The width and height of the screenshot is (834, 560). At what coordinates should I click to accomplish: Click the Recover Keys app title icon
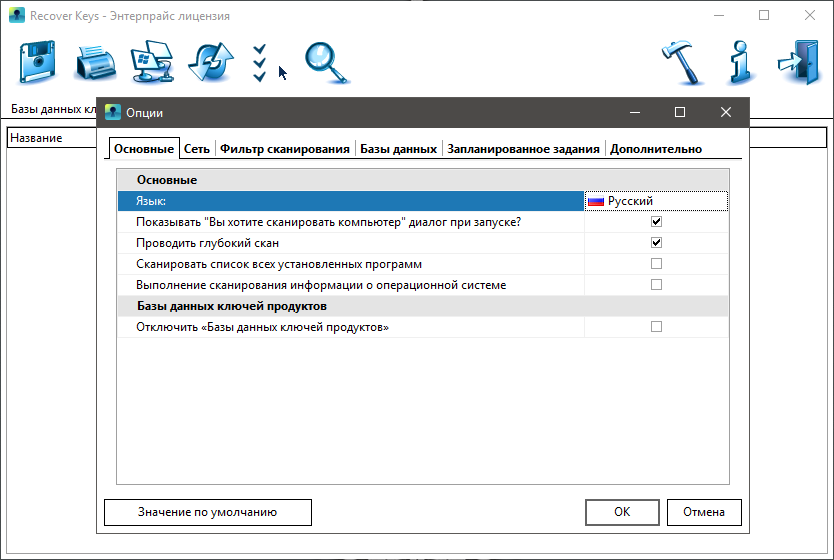tap(17, 15)
